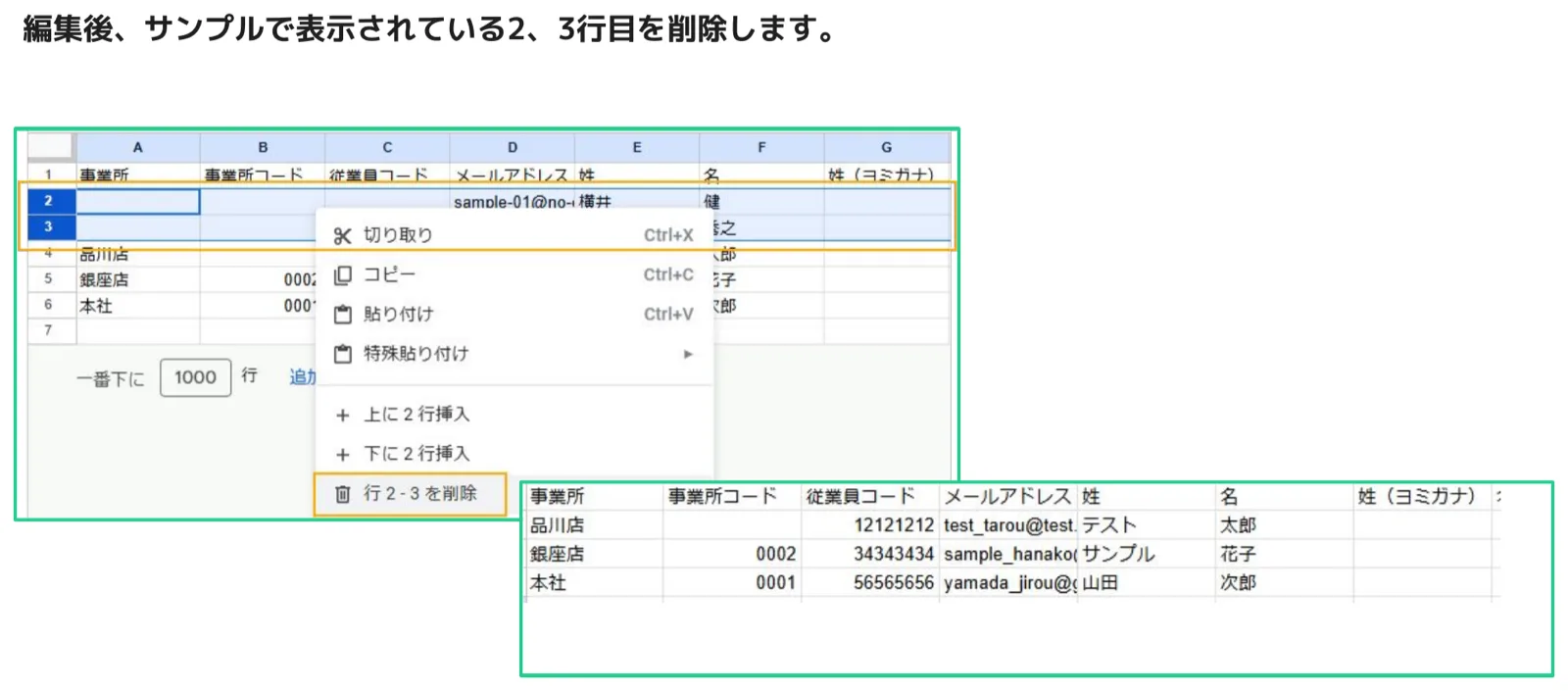Select column E header
The image size is (1568, 691).
[x=637, y=147]
